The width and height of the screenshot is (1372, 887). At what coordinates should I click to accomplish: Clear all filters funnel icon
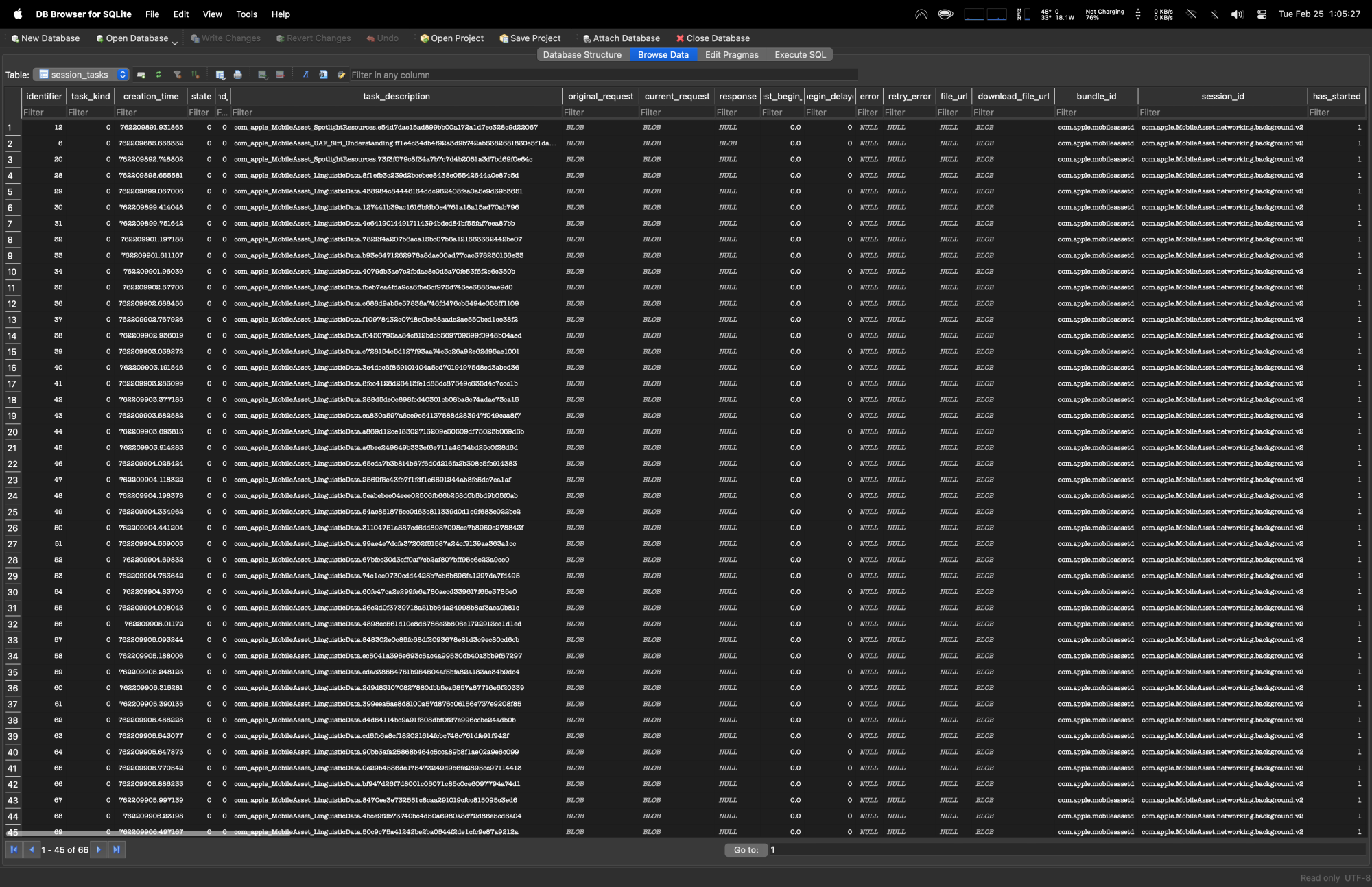click(x=177, y=75)
